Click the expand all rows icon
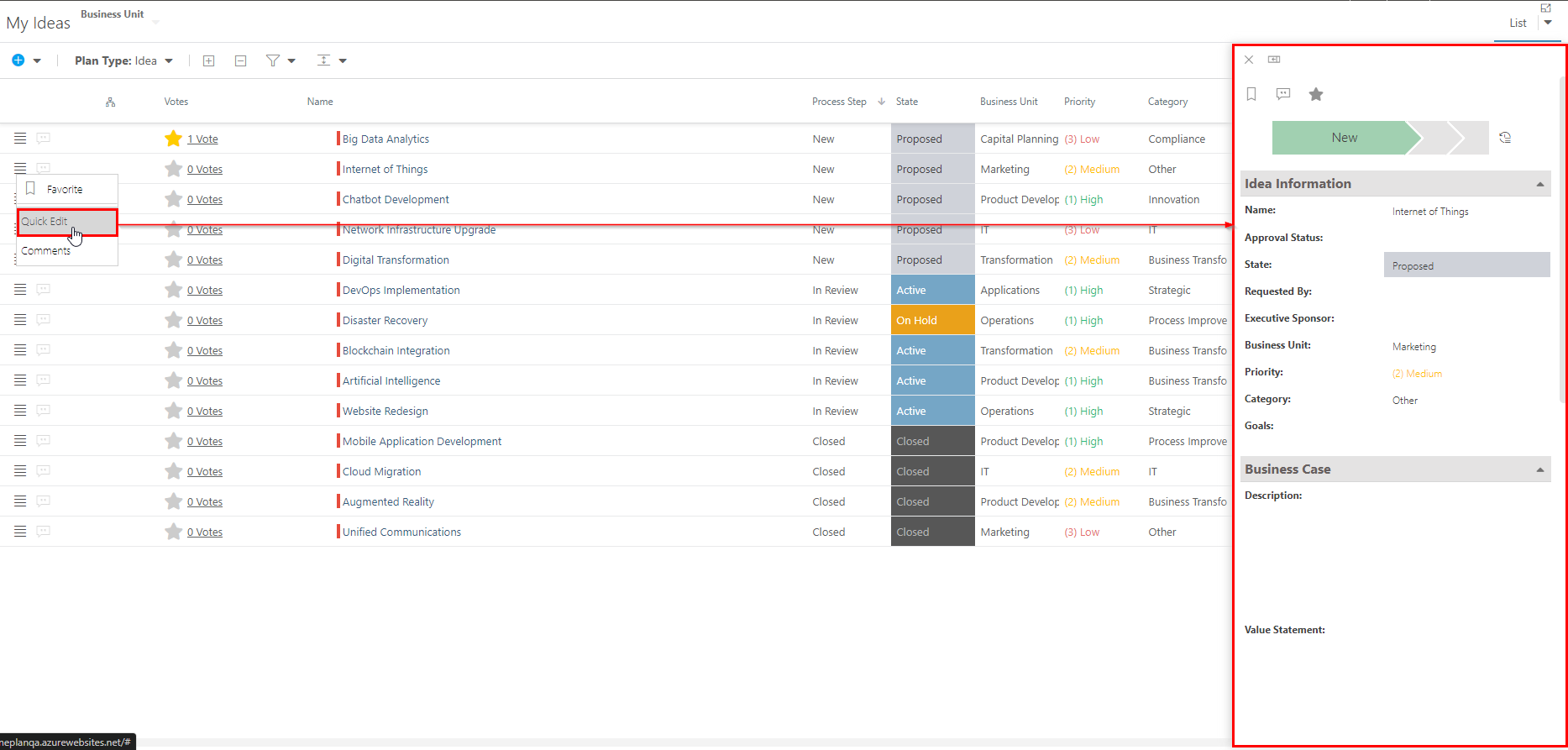Image resolution: width=1568 pixels, height=750 pixels. click(x=209, y=60)
